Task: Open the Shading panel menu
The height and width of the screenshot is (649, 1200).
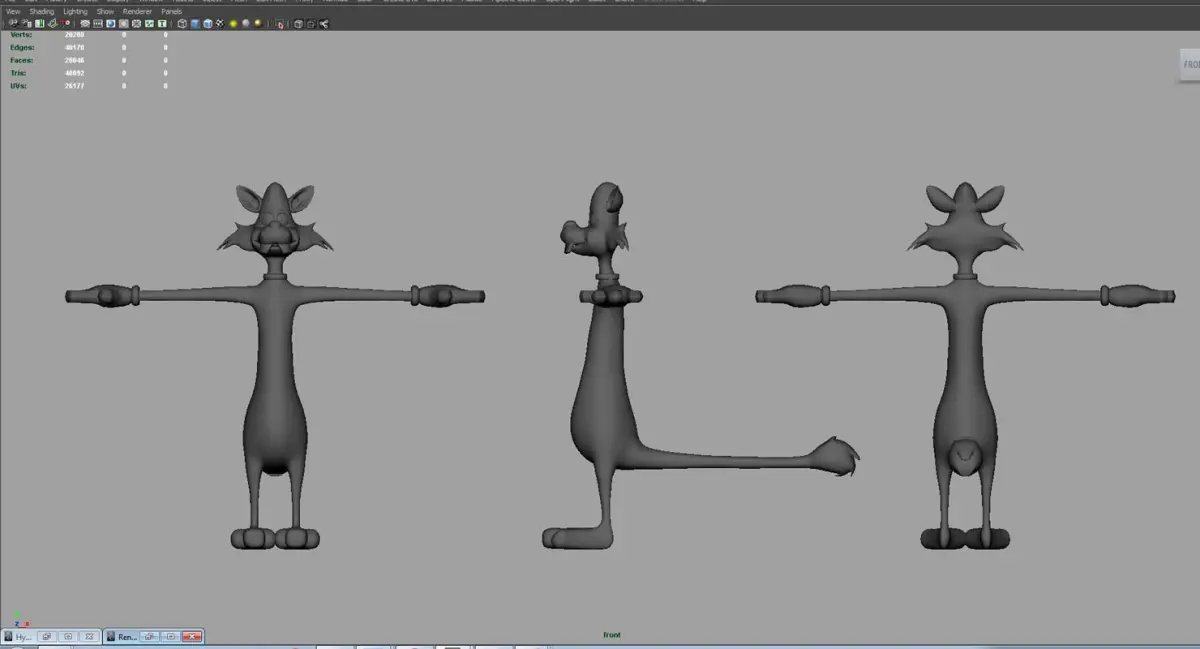Action: click(42, 12)
